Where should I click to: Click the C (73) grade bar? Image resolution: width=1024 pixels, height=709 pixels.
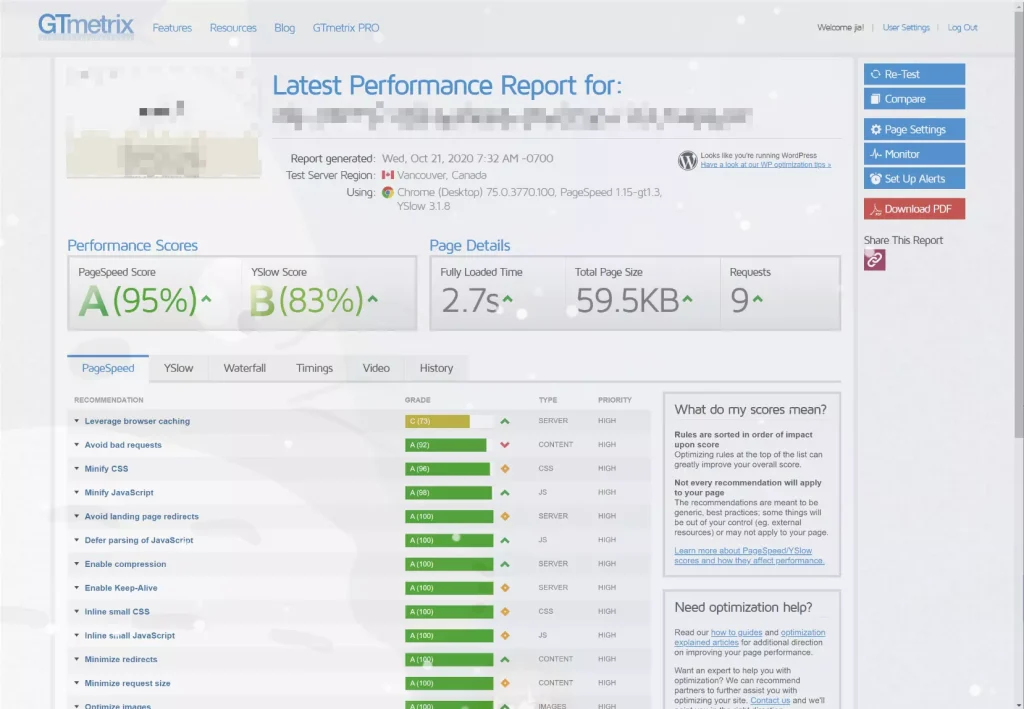437,421
